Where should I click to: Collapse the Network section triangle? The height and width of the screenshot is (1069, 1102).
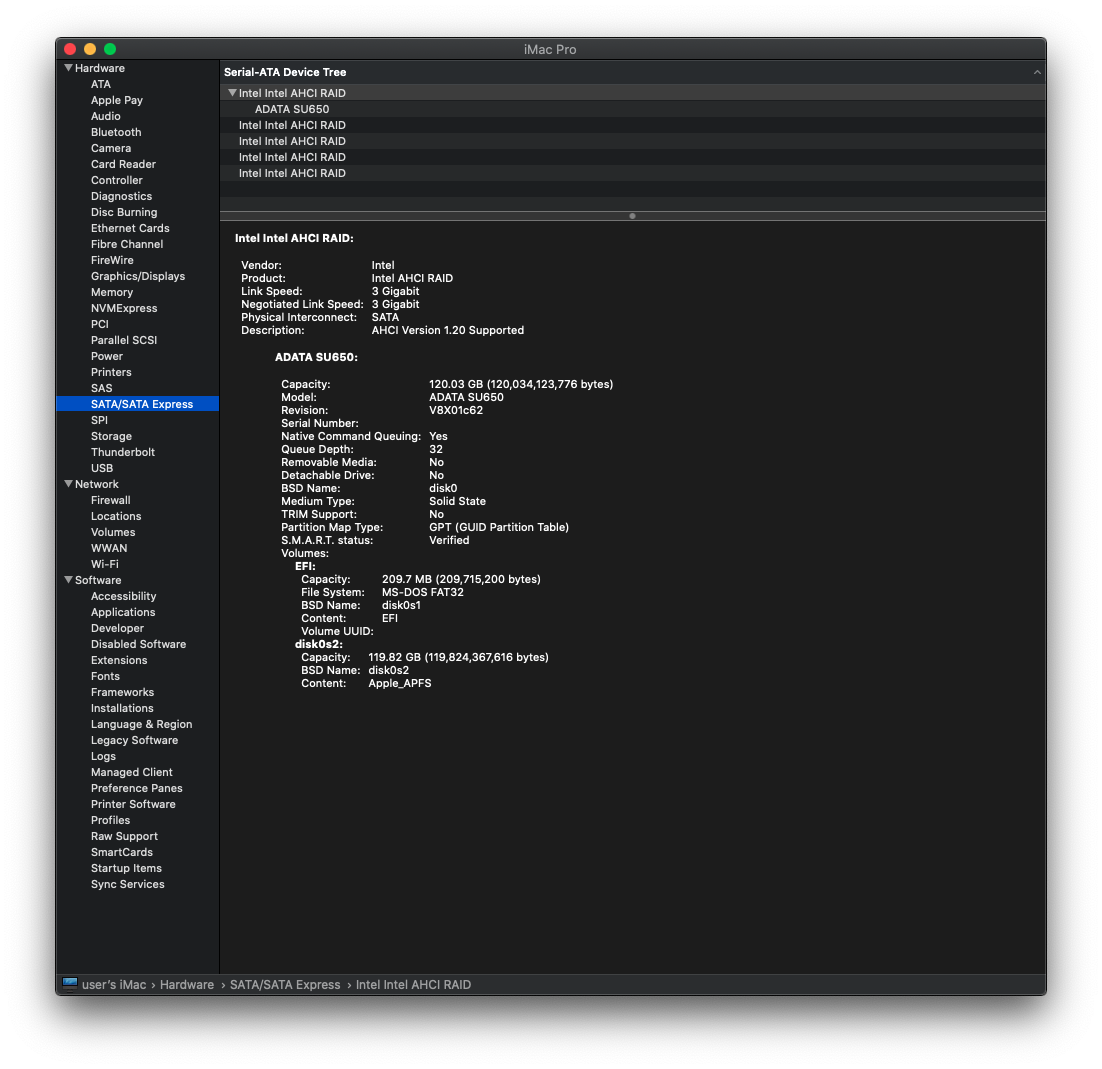(x=68, y=484)
